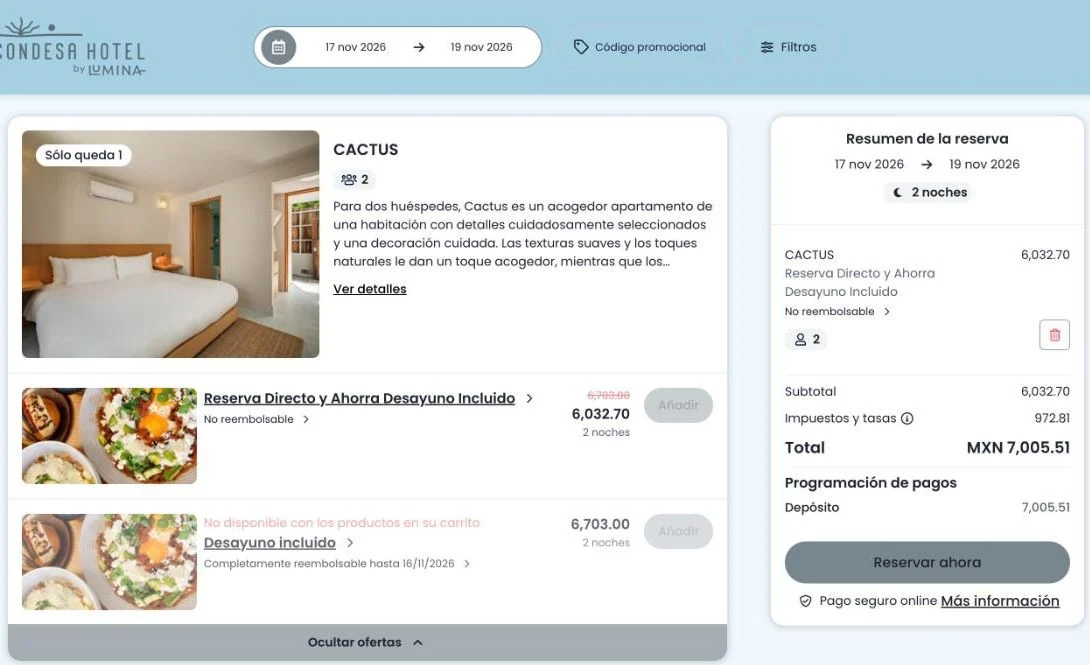
Task: Open the CACTUS bedroom photo
Action: pyautogui.click(x=170, y=244)
